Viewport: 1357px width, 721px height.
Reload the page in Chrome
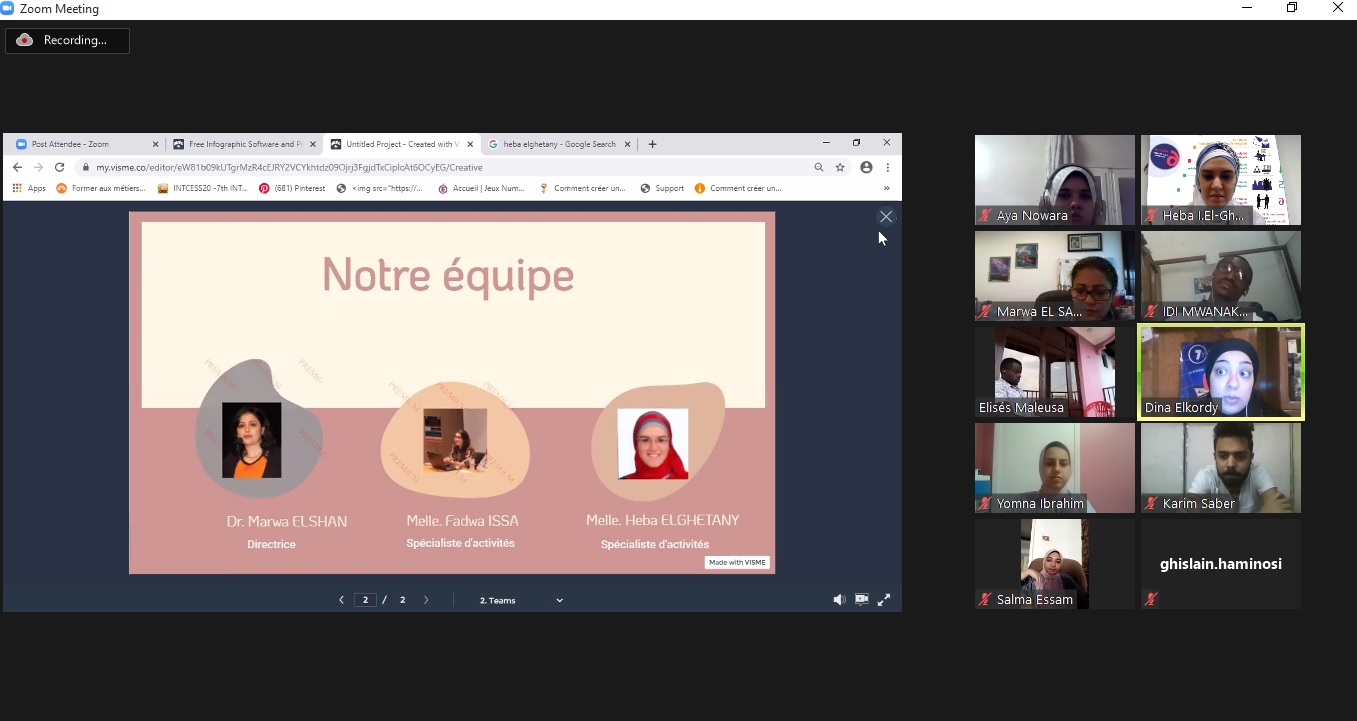coord(60,168)
